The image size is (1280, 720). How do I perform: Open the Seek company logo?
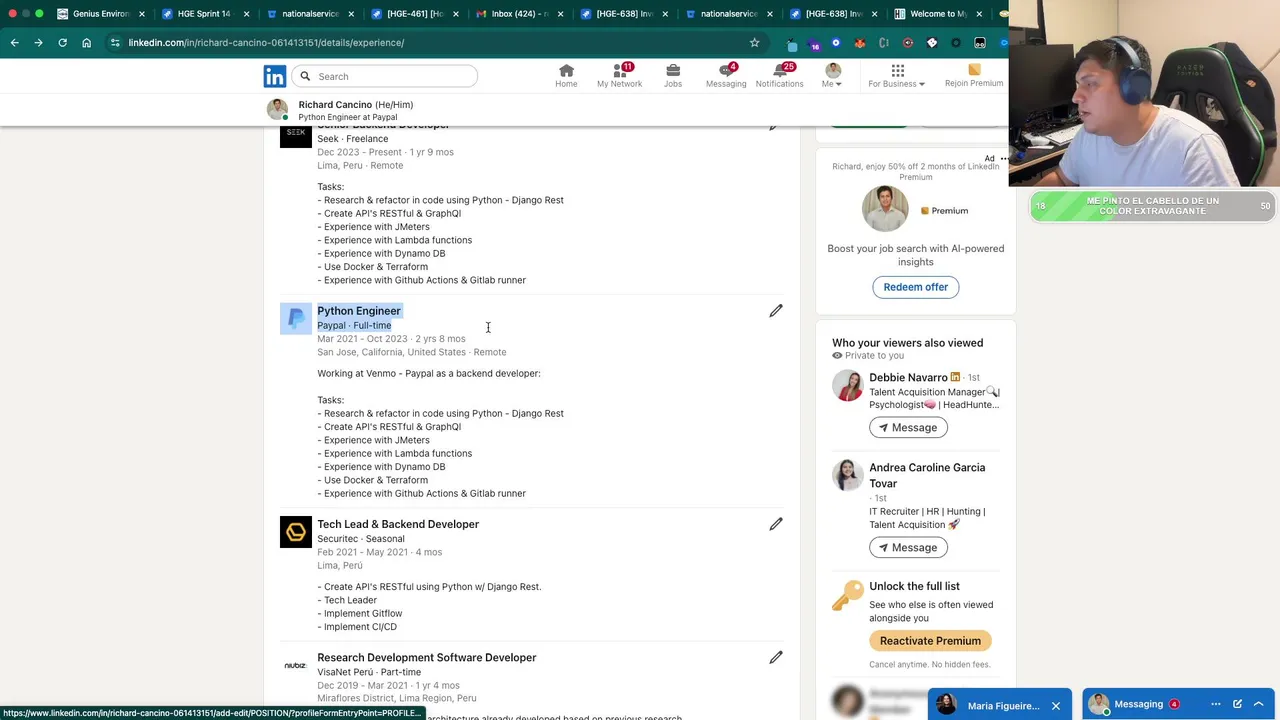[x=296, y=137]
